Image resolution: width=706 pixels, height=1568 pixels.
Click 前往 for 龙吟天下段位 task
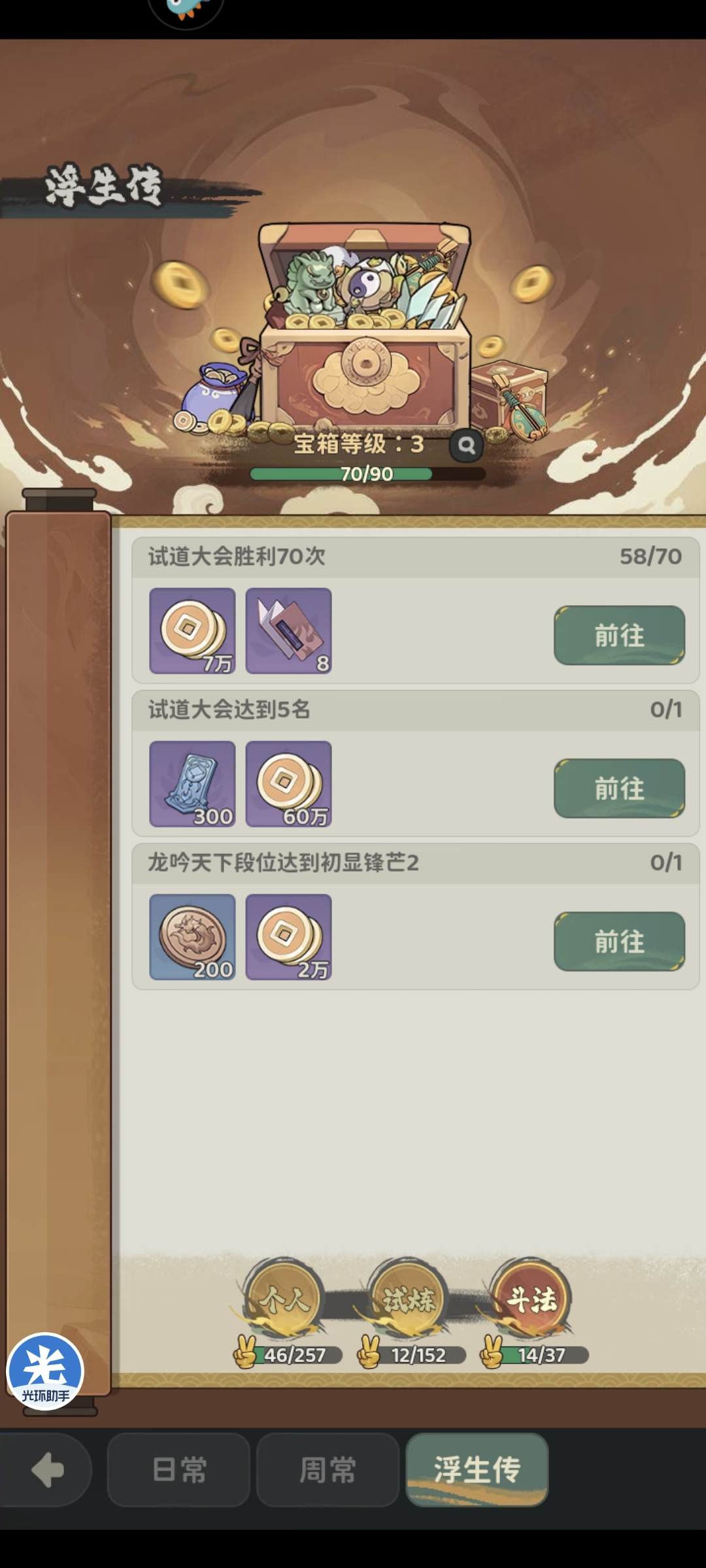619,941
